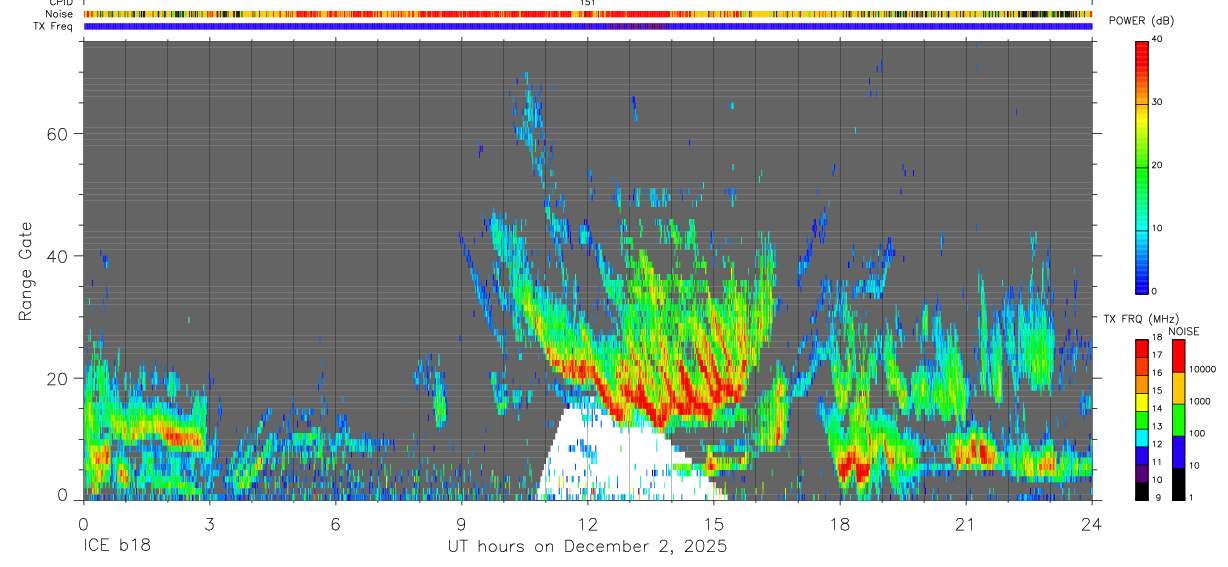Click the green swatch in NOISE legend

[x=1178, y=420]
